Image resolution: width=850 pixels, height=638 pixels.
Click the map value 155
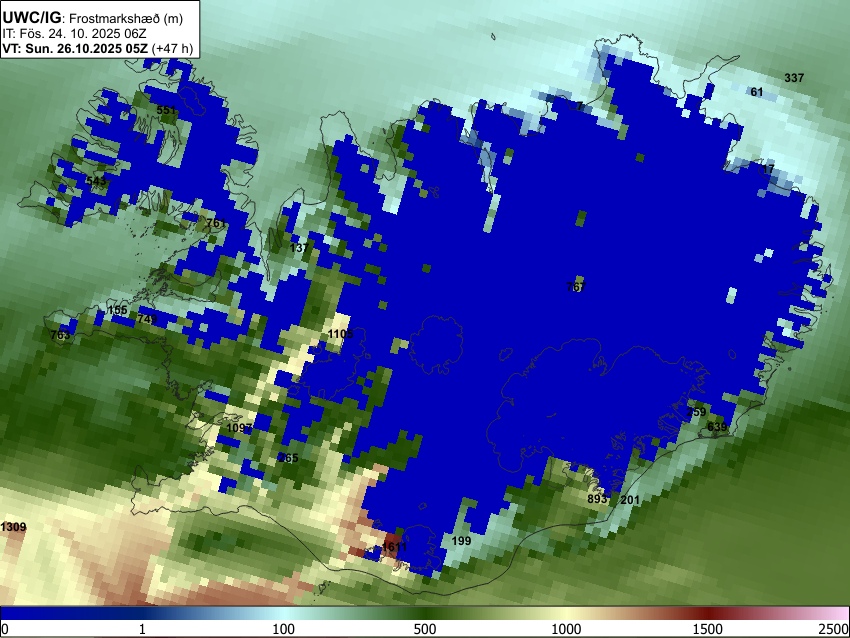click(118, 310)
